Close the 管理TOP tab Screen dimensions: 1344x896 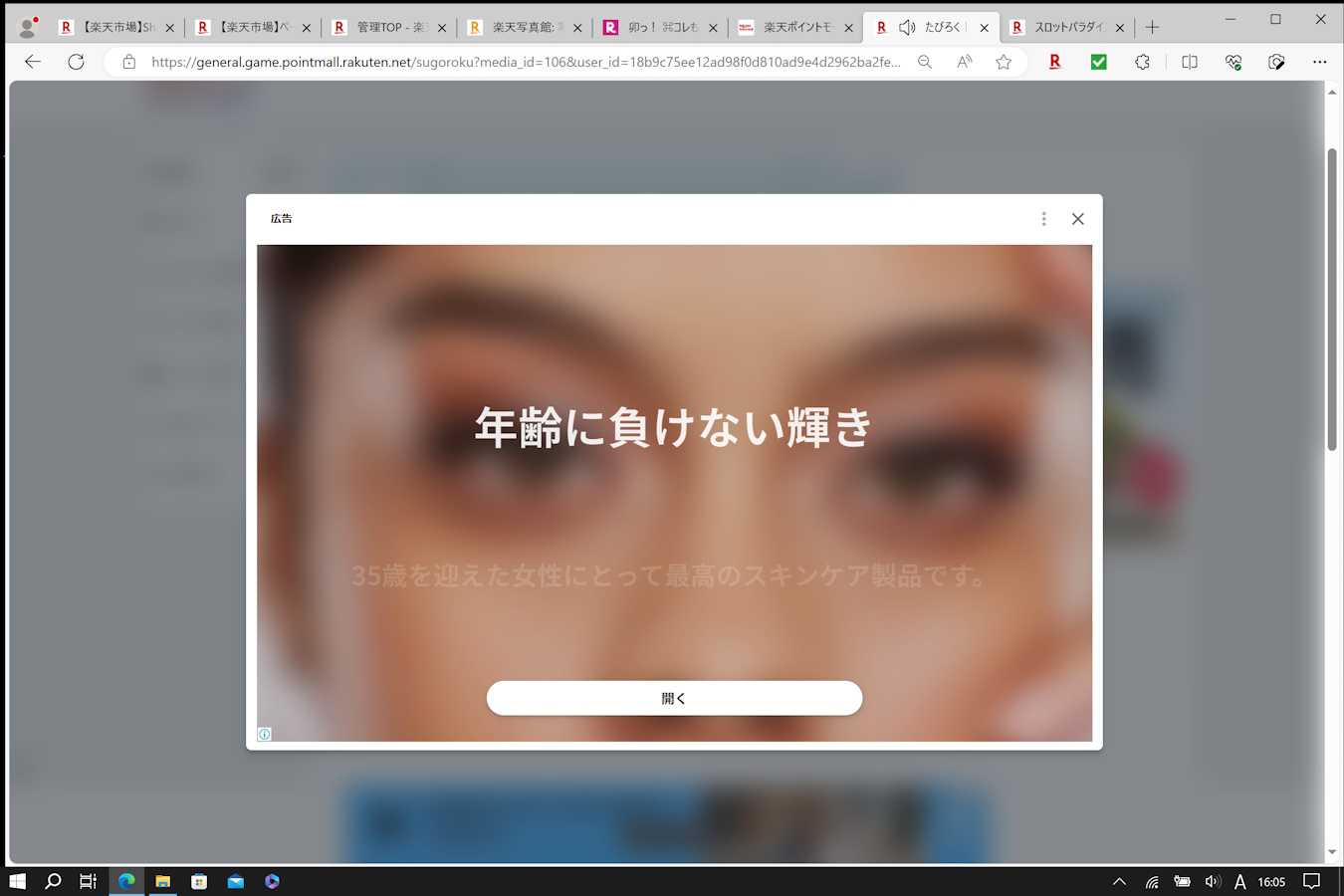point(442,28)
